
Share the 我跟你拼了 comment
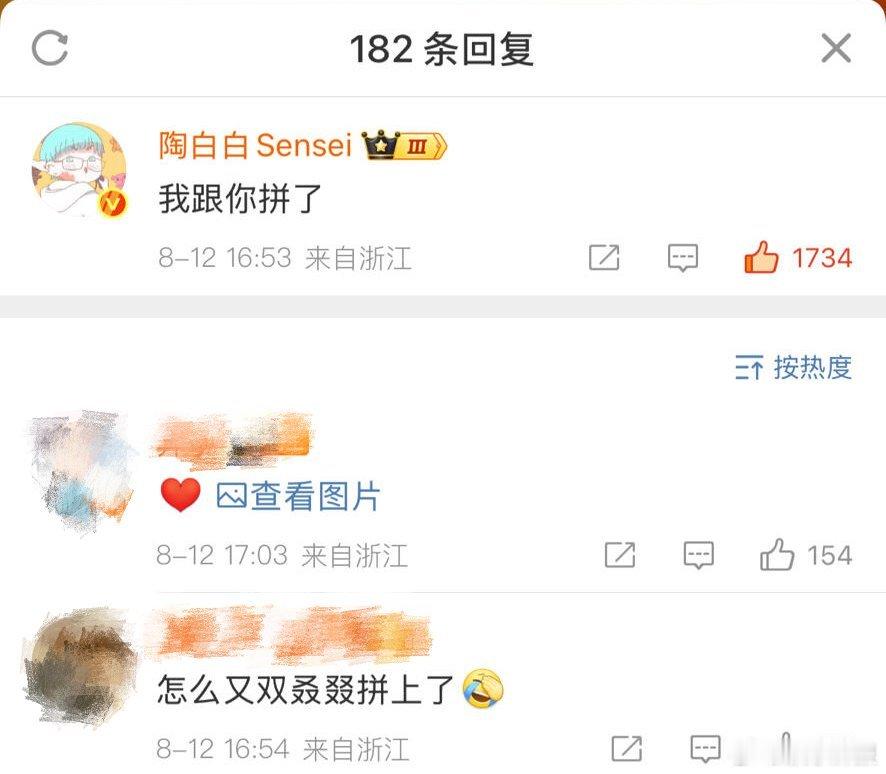[x=604, y=258]
